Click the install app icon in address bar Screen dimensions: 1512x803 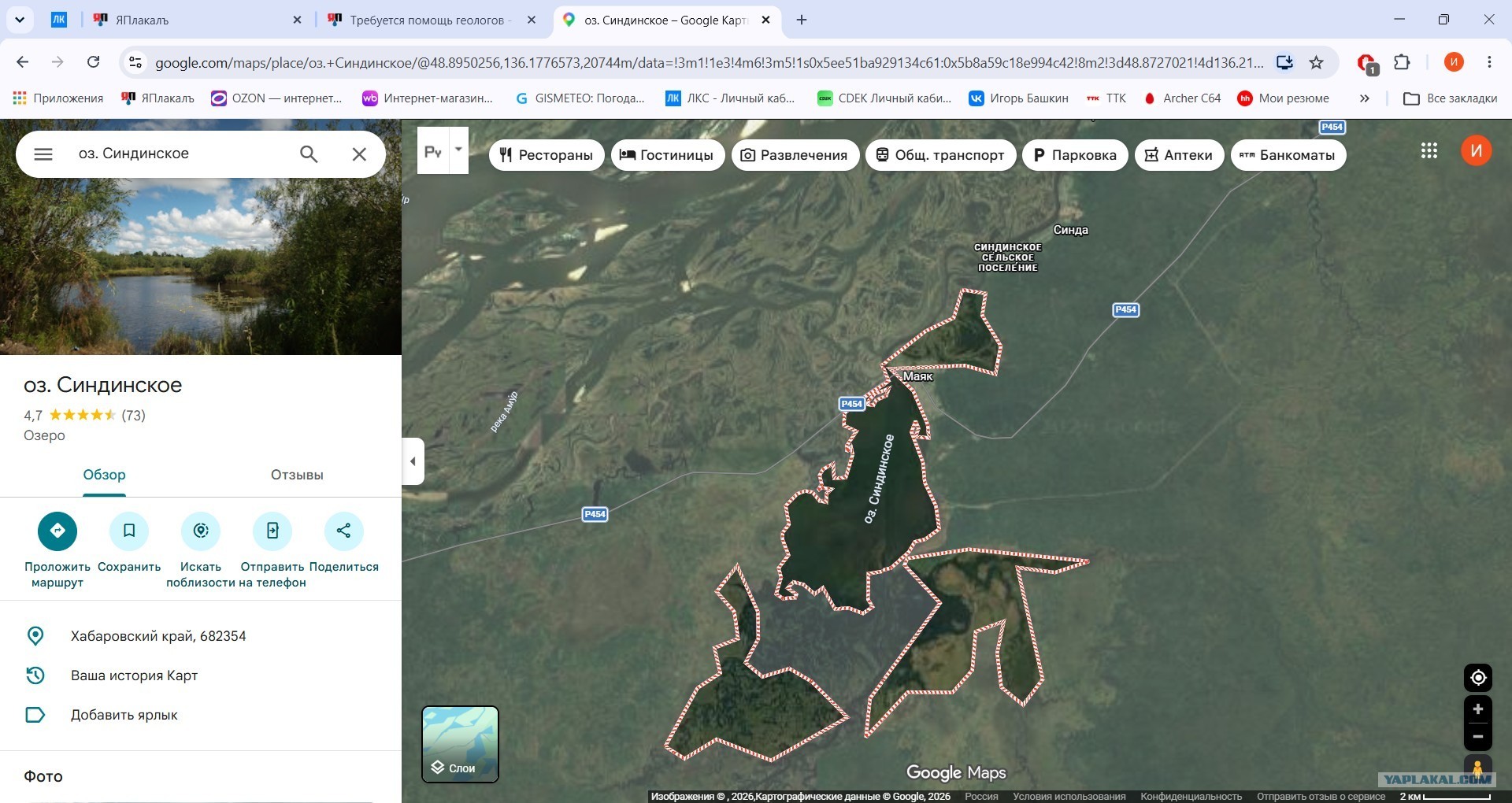[1284, 62]
